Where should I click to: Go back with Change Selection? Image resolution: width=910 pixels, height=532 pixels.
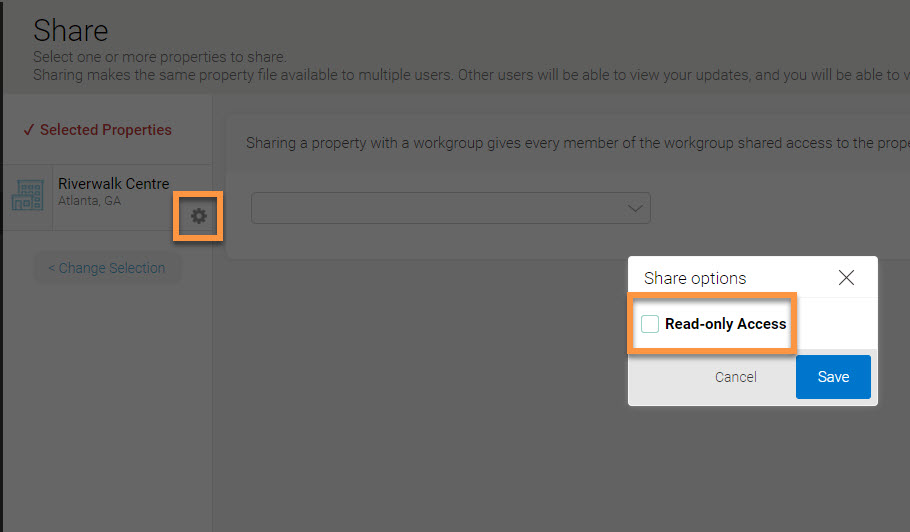(107, 268)
